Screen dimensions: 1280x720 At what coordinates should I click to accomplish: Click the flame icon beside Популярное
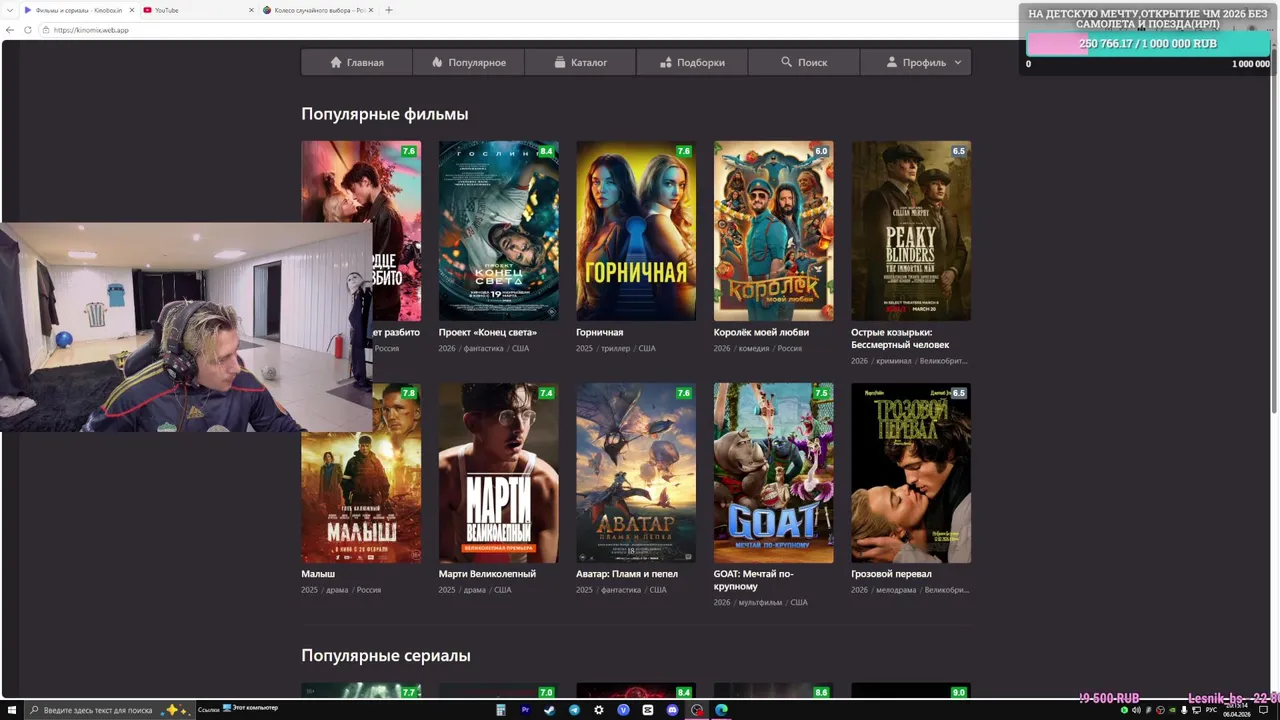(437, 62)
